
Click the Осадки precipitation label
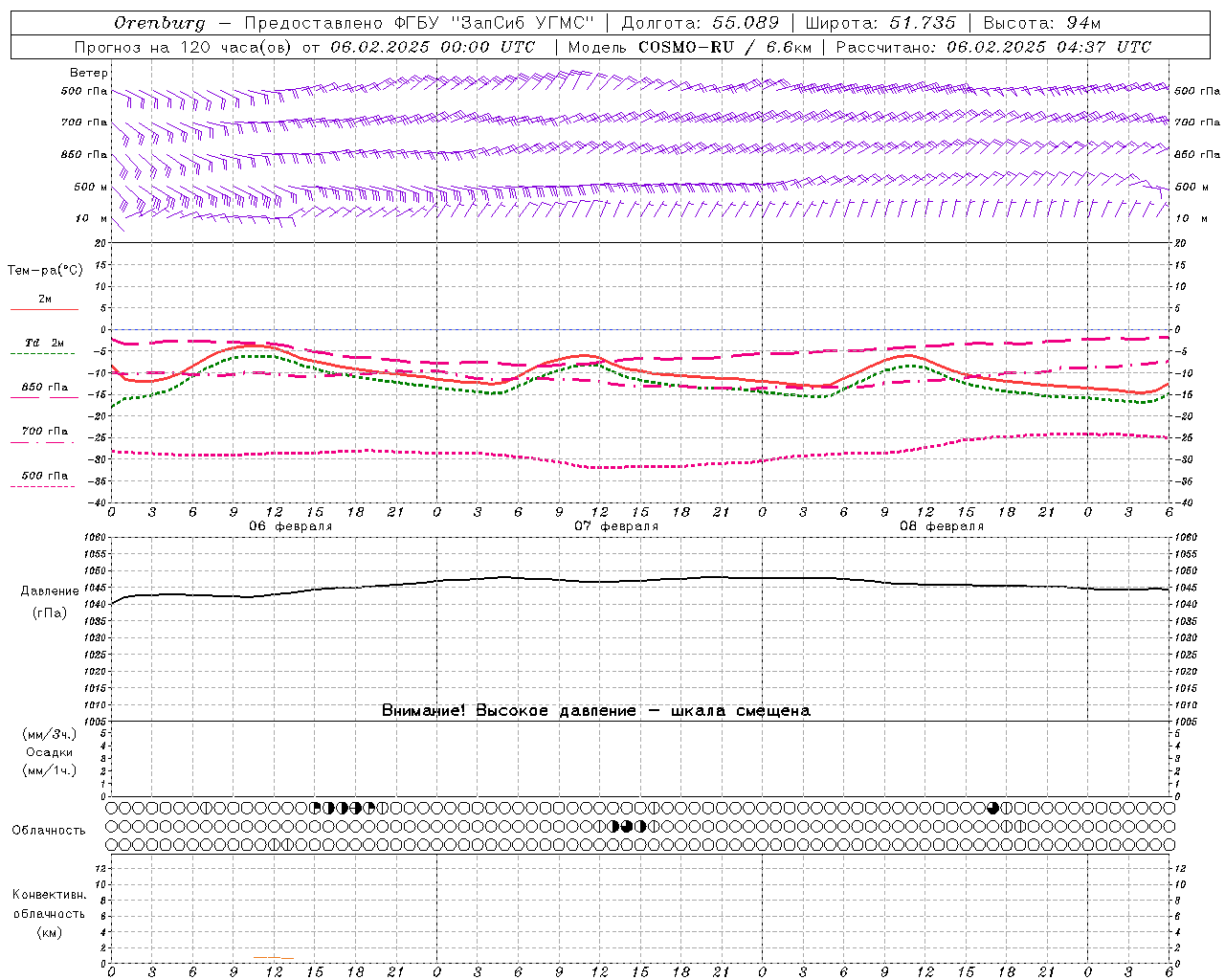pyautogui.click(x=50, y=752)
